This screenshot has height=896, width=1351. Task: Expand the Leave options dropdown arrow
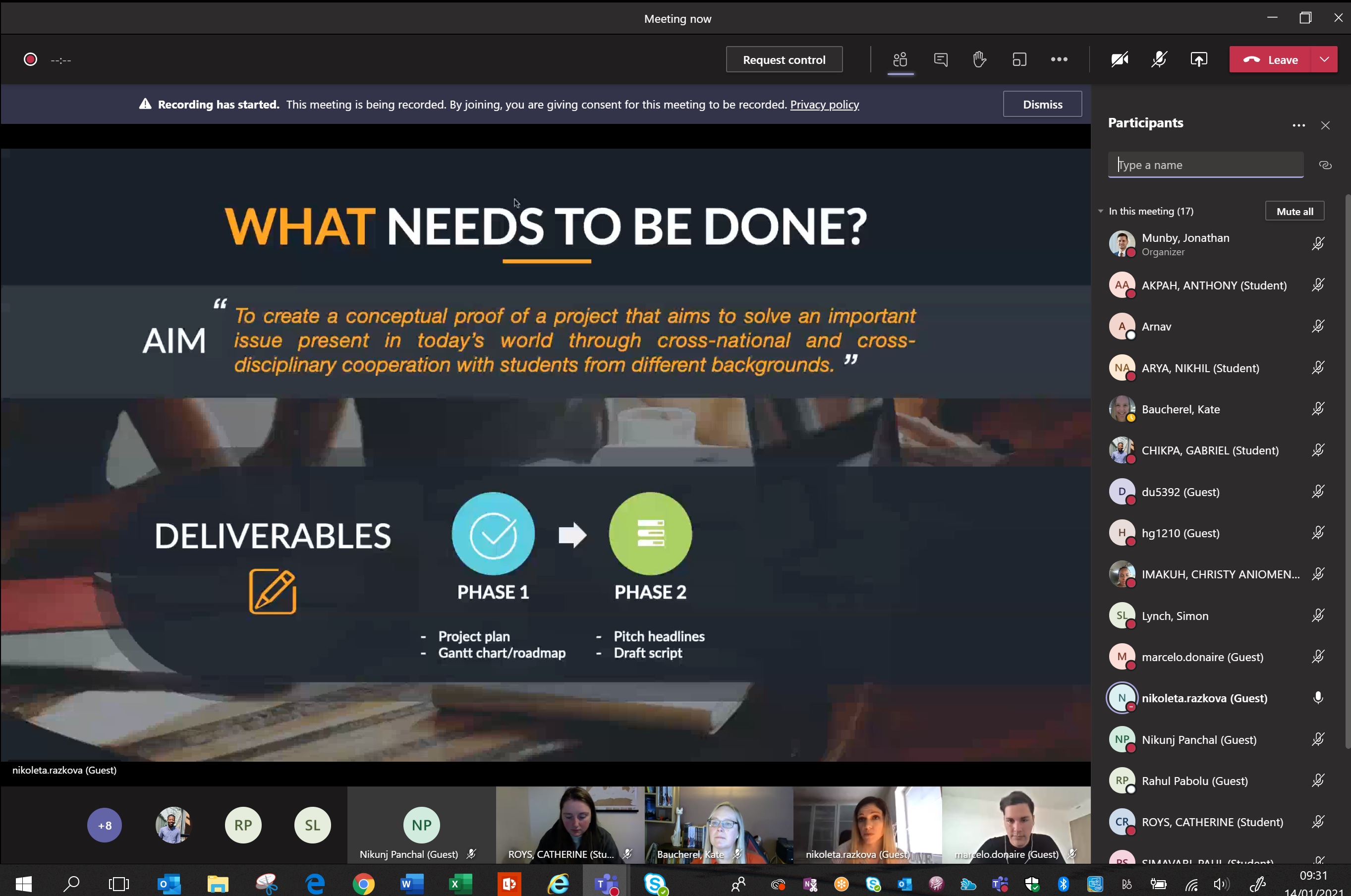pyautogui.click(x=1324, y=59)
